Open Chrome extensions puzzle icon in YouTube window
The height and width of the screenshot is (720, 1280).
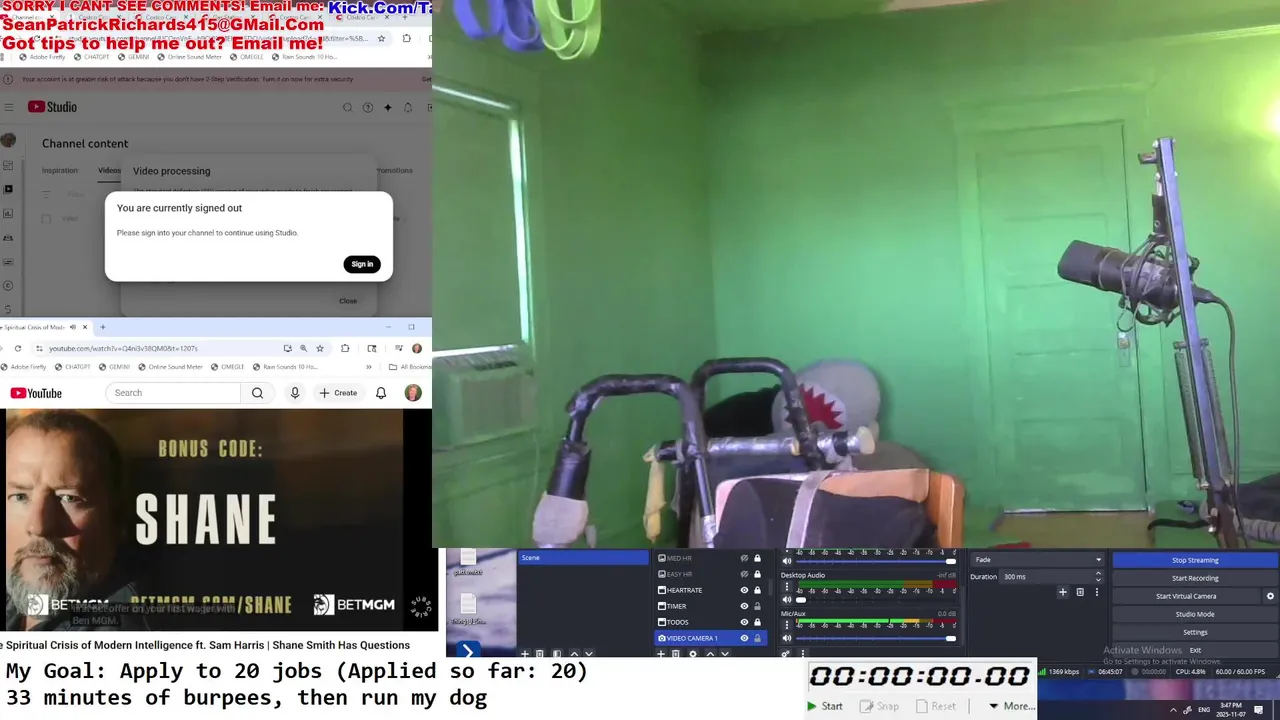pyautogui.click(x=345, y=348)
